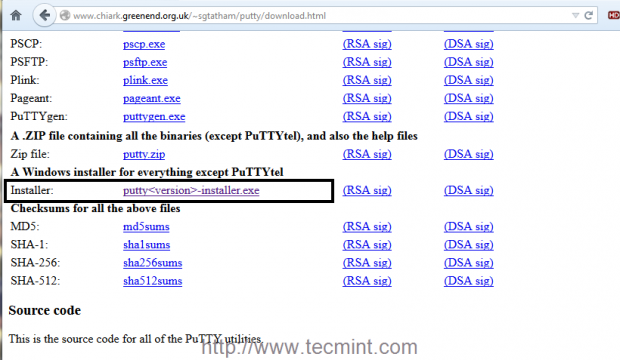Open RSA sig for Installer
Viewport: 620px width, 360px height.
coord(367,190)
